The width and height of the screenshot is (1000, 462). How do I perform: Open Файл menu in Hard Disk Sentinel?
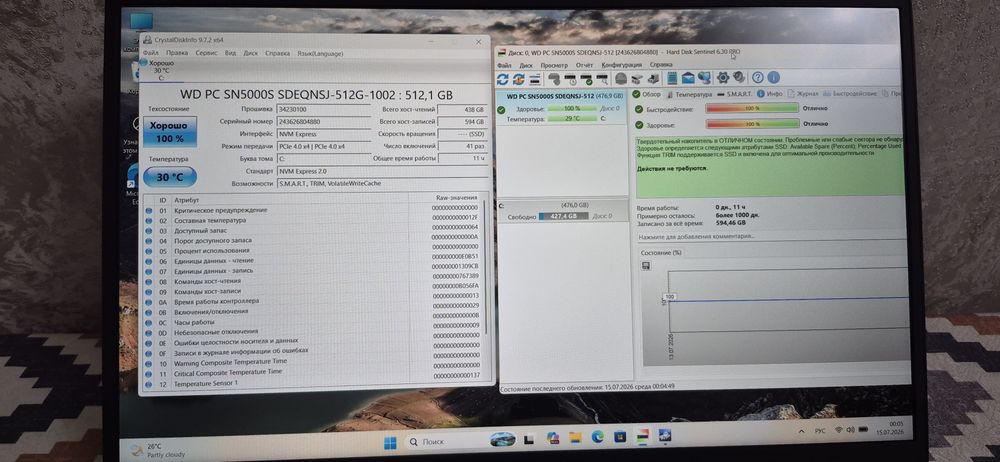click(504, 65)
